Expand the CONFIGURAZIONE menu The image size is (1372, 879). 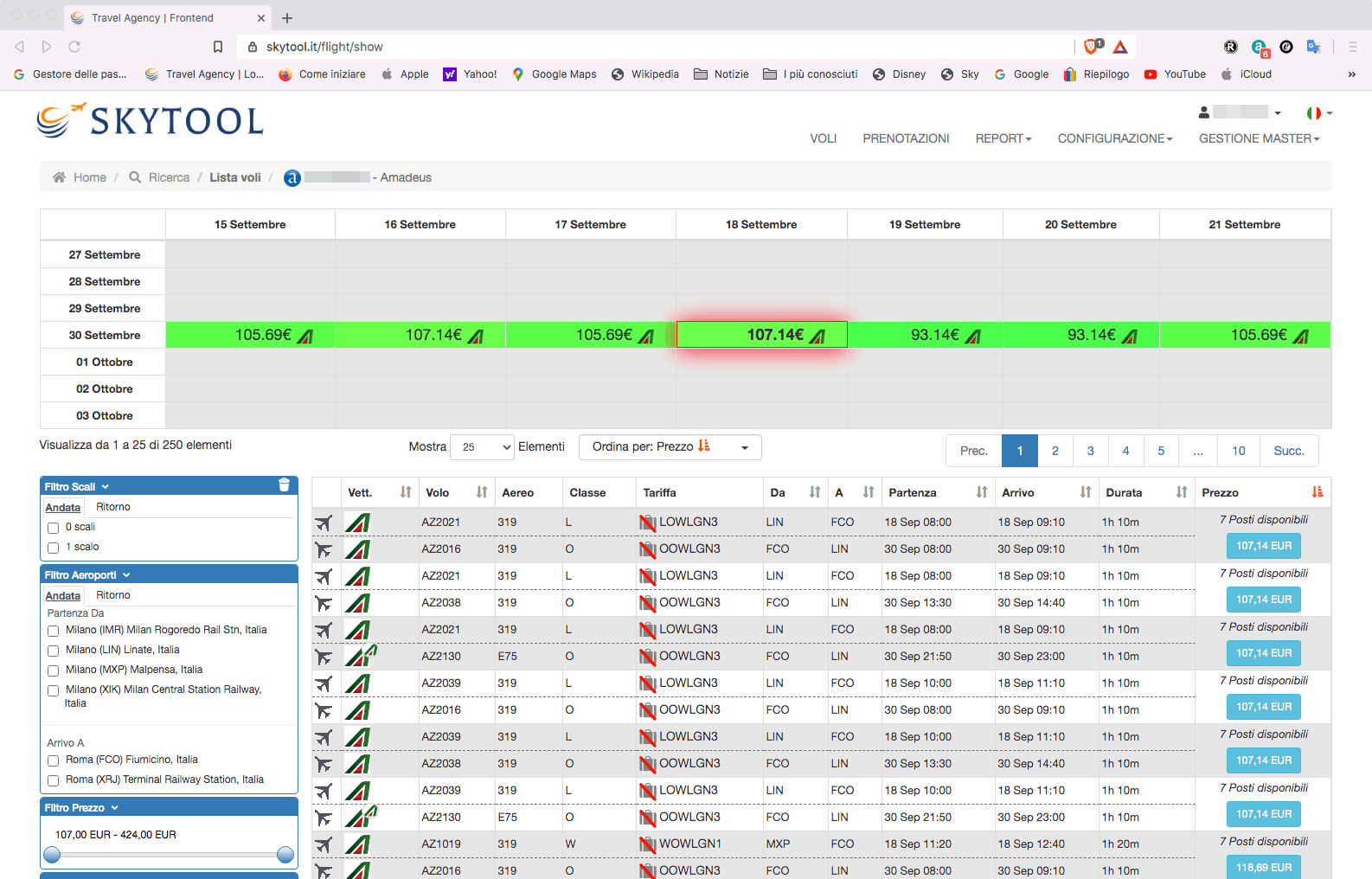(x=1114, y=138)
